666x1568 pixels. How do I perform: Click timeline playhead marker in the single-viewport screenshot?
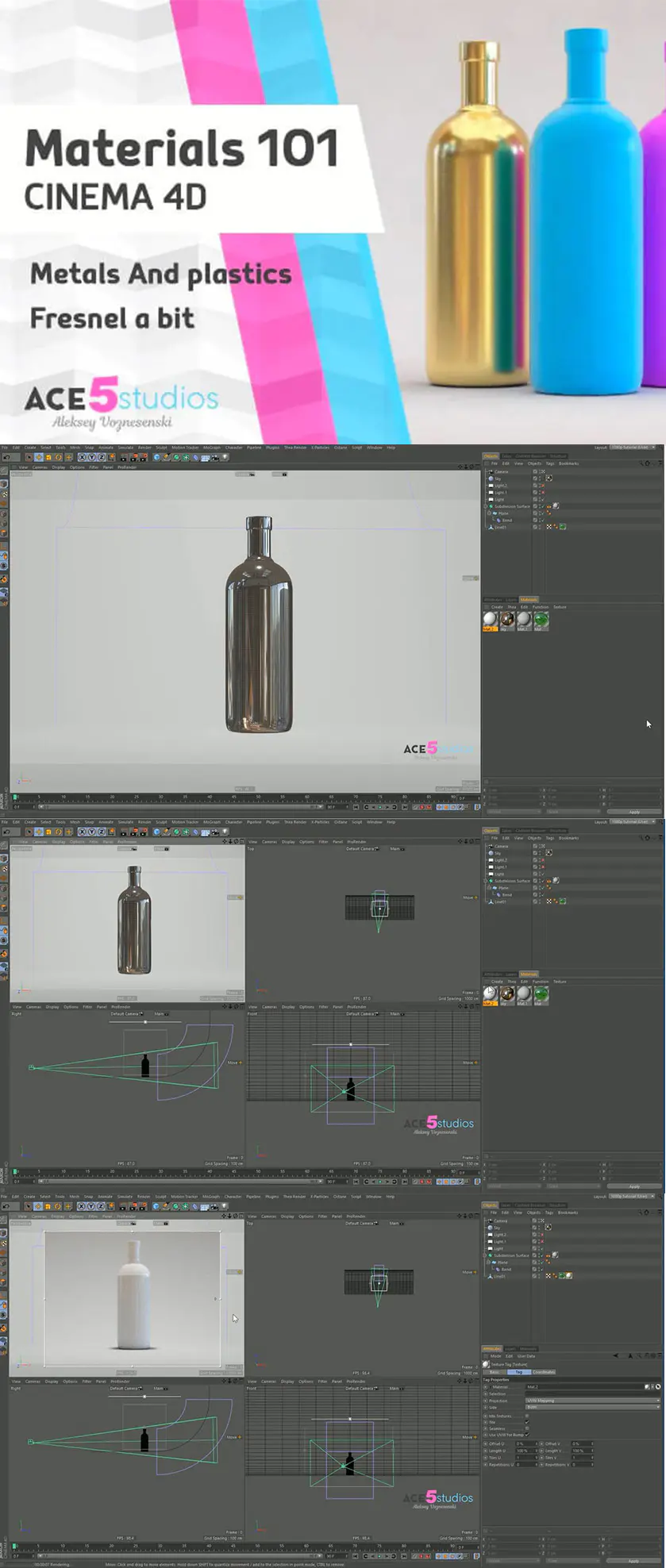(15, 797)
